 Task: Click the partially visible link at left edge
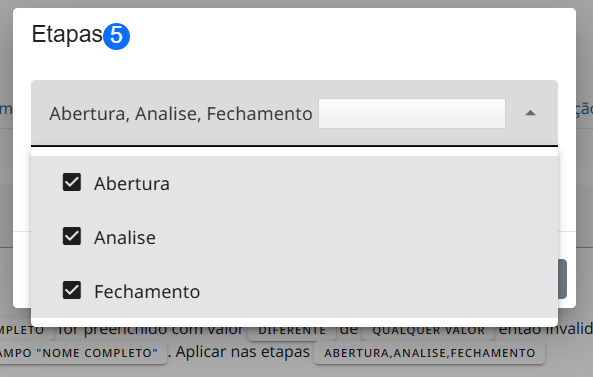pyautogui.click(x=6, y=109)
